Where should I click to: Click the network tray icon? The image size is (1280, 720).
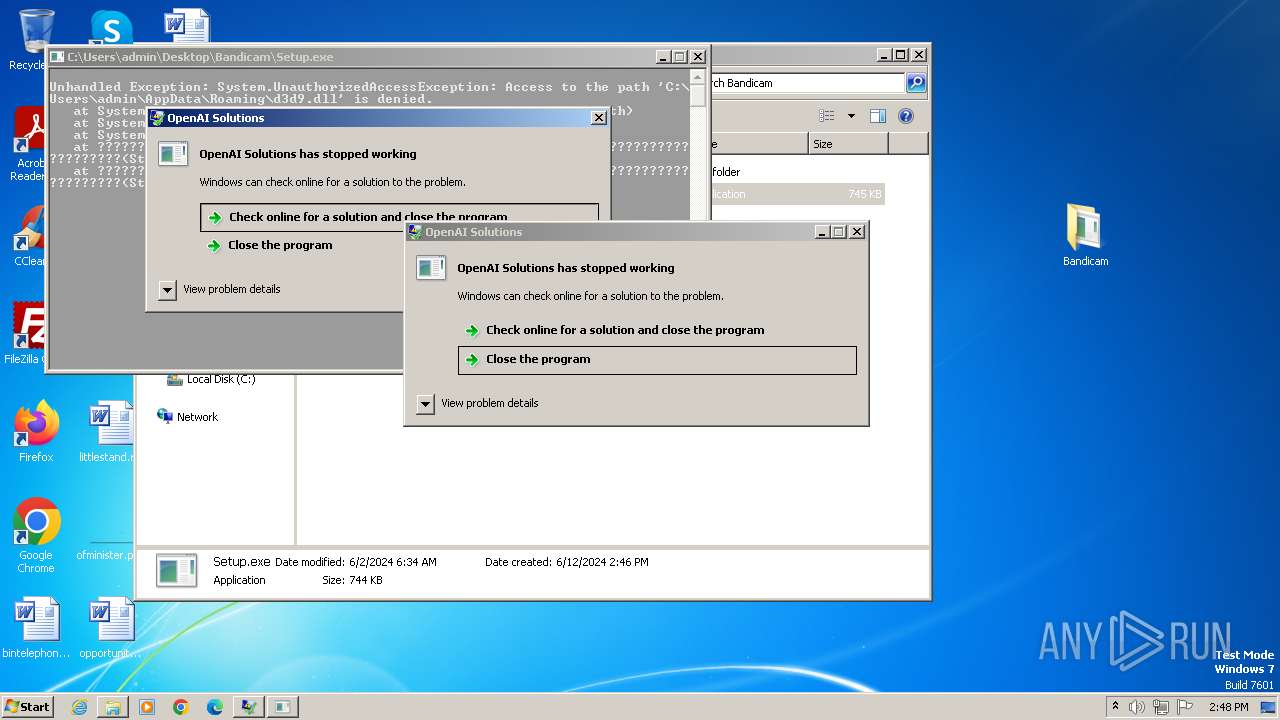[x=1161, y=707]
